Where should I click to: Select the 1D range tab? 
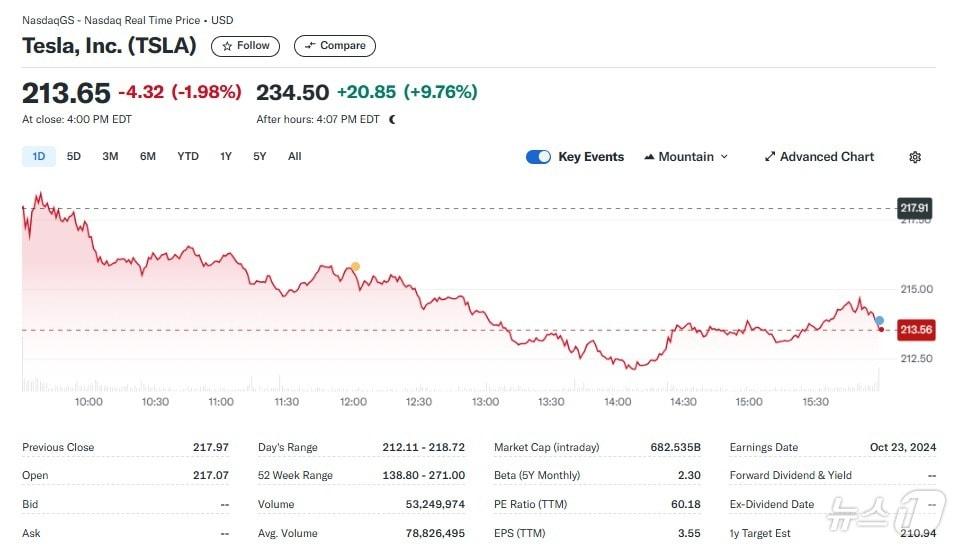39,156
